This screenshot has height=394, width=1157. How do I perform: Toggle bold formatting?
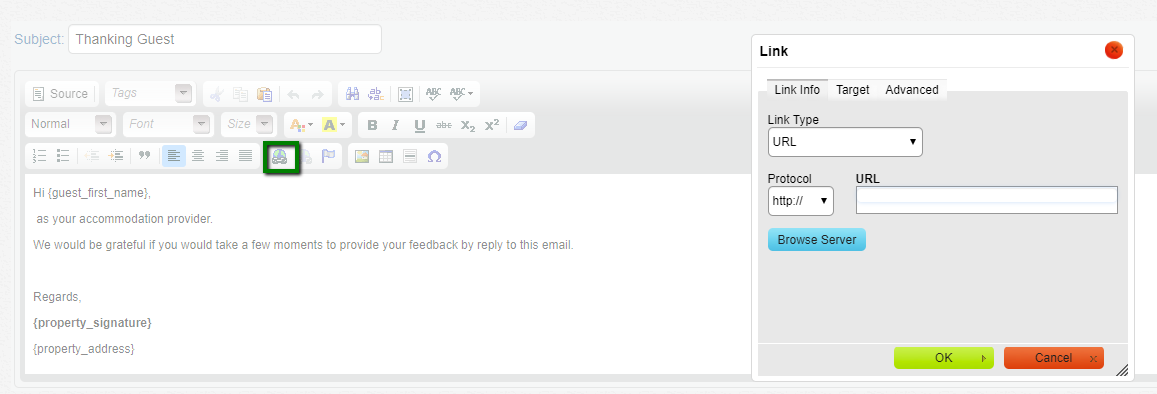click(x=372, y=125)
